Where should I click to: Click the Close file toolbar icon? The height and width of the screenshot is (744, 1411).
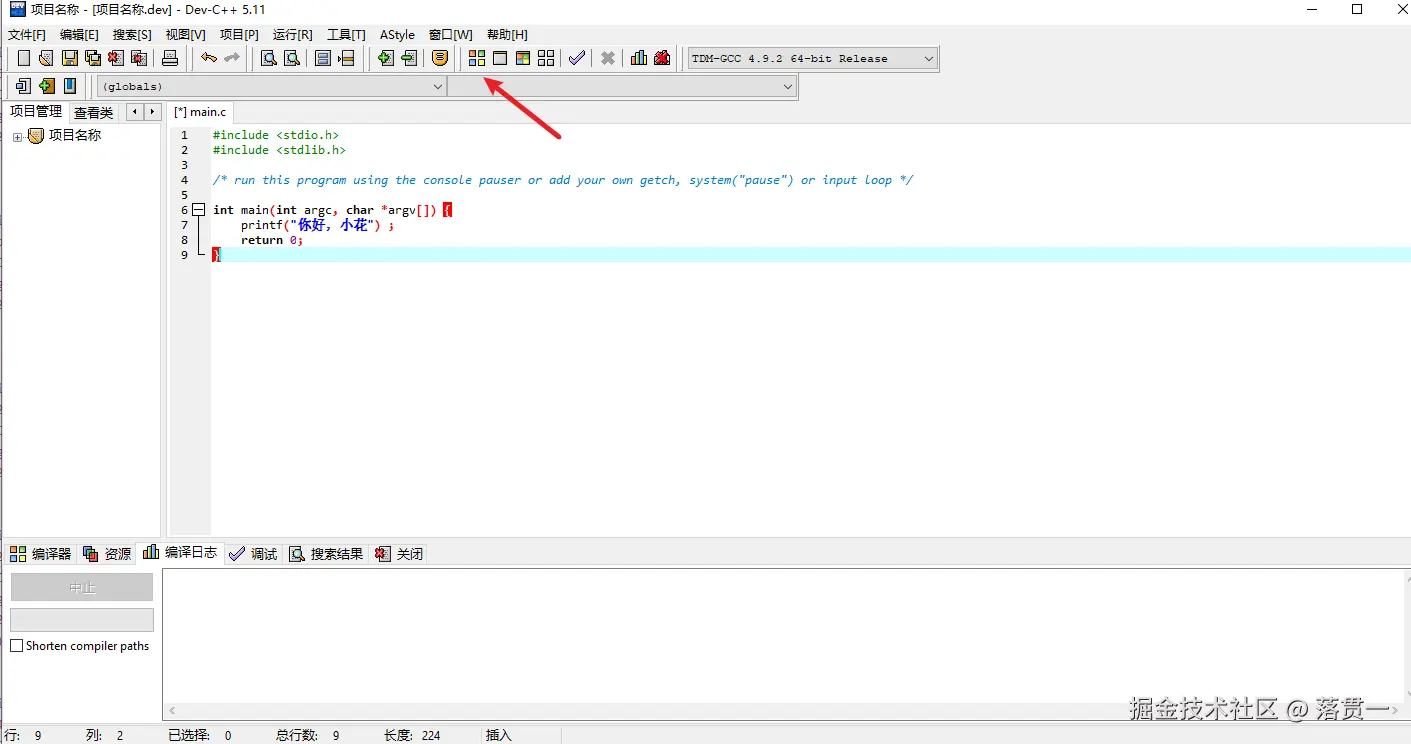point(116,58)
